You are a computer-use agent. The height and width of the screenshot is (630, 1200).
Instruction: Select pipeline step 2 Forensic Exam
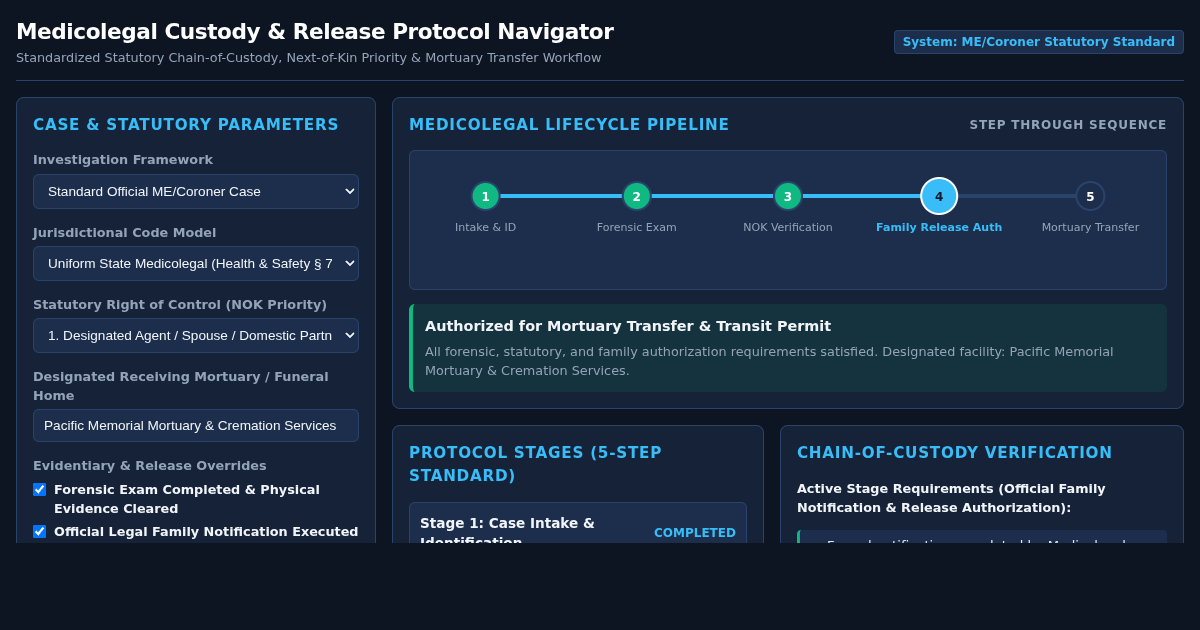click(636, 196)
